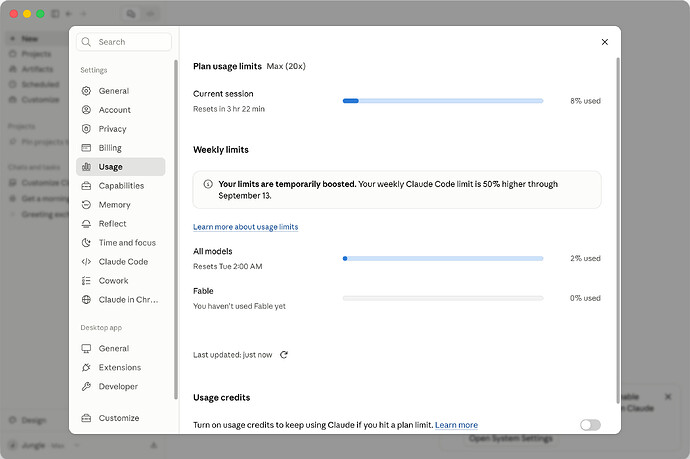The height and width of the screenshot is (459, 690).
Task: Click "Last updated: just now" text
Action: point(232,355)
